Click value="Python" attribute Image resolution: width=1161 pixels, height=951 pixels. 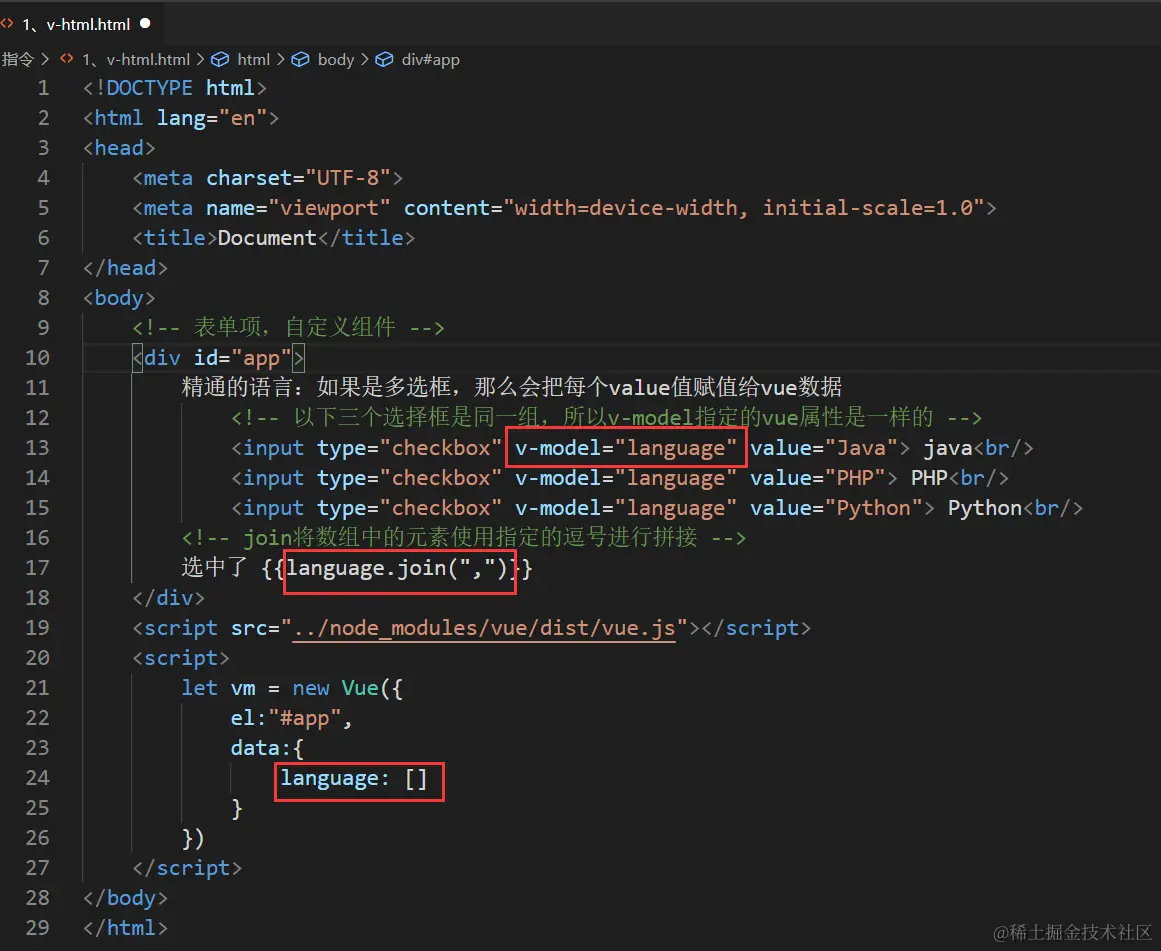point(837,508)
